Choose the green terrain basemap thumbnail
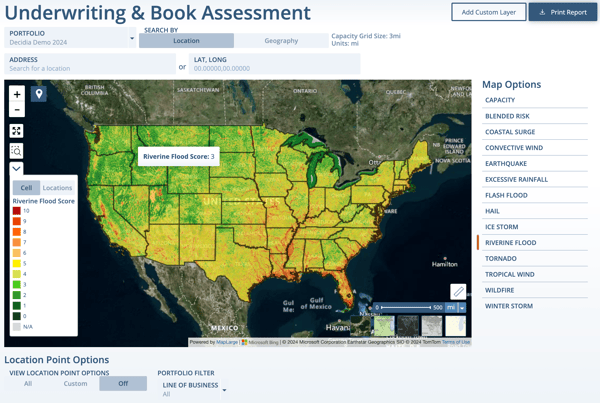This screenshot has height=403, width=600. [x=384, y=326]
